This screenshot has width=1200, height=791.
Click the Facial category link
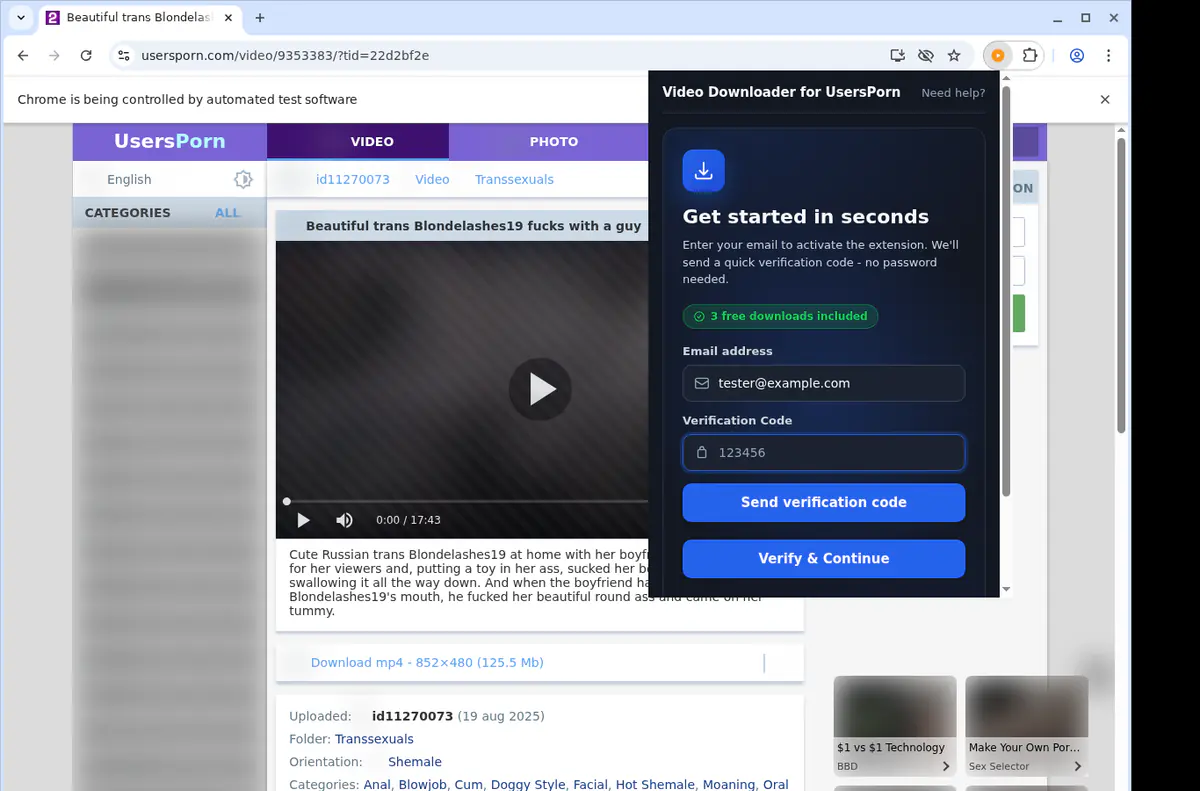click(x=590, y=785)
